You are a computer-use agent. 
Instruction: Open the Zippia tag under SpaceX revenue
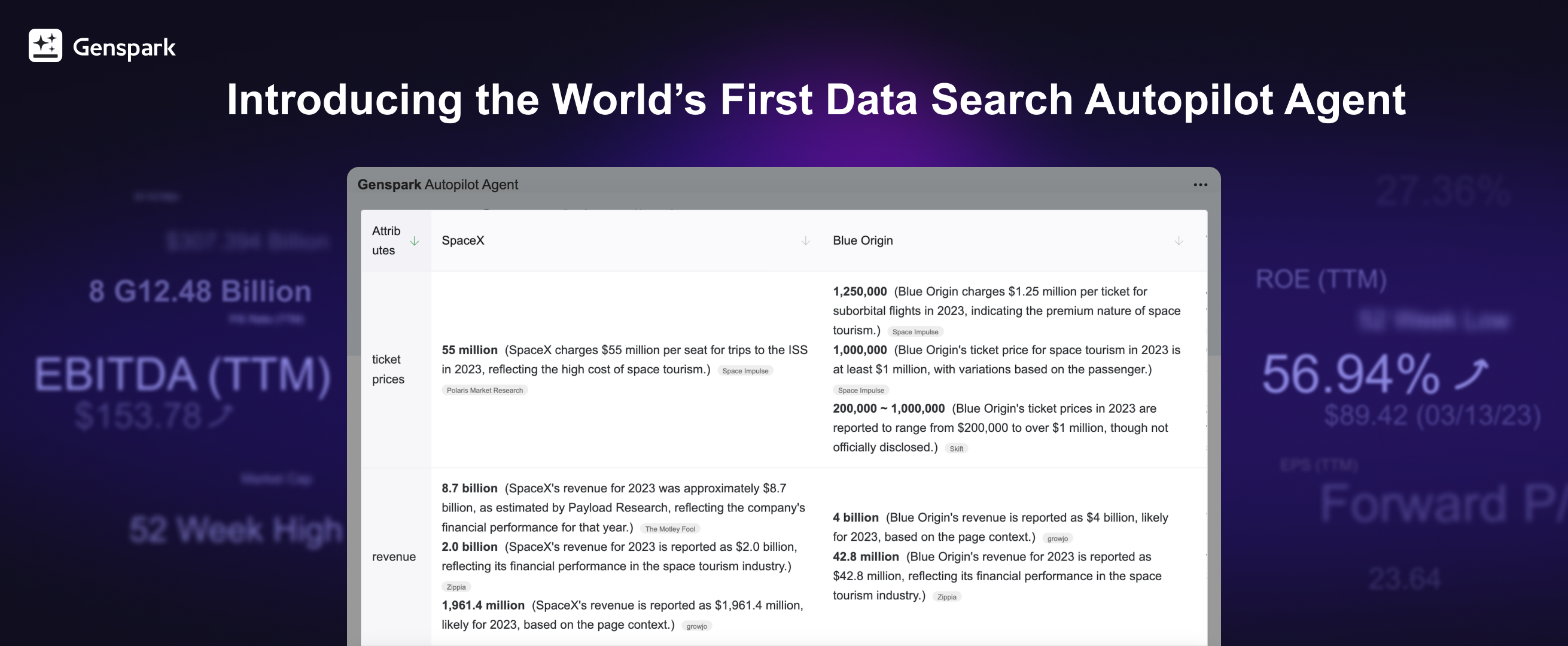[456, 586]
